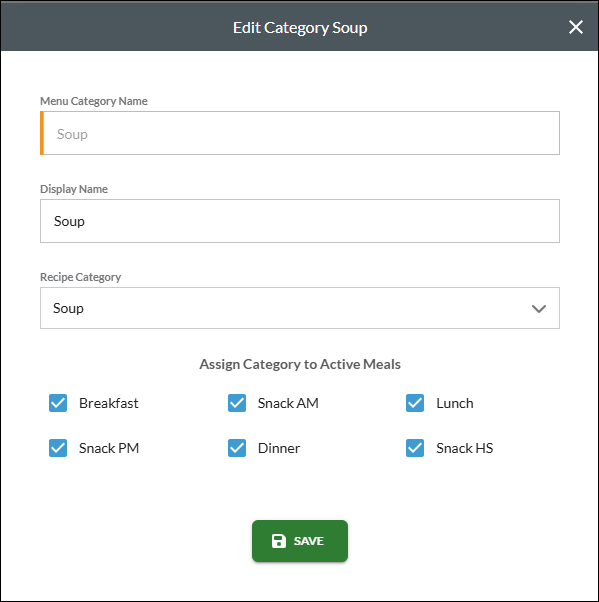
Task: Click the Display Name input field
Action: 300,221
